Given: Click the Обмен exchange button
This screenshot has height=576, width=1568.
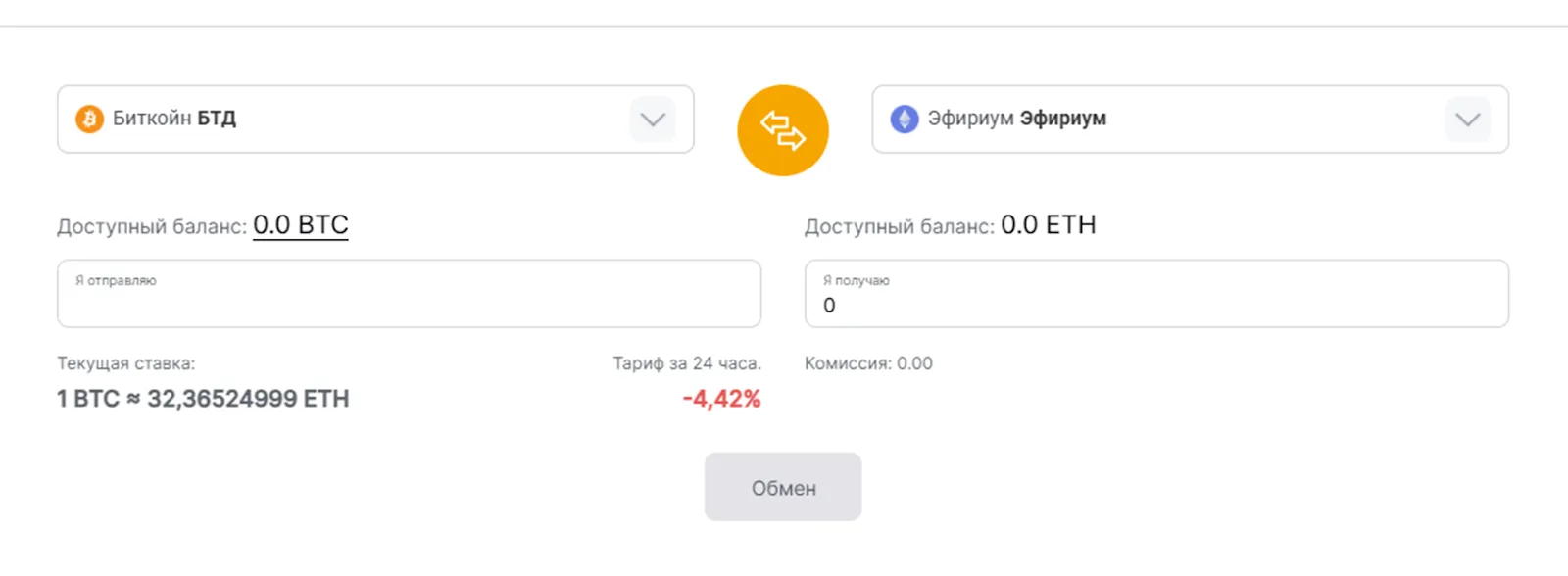Looking at the screenshot, I should click(783, 487).
